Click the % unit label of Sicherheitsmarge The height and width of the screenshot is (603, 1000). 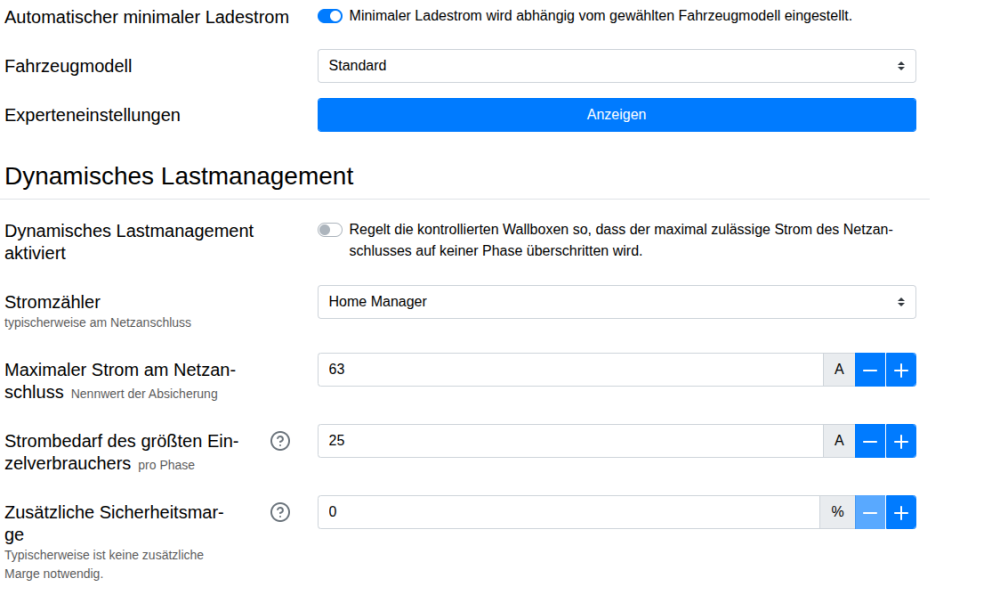point(838,512)
